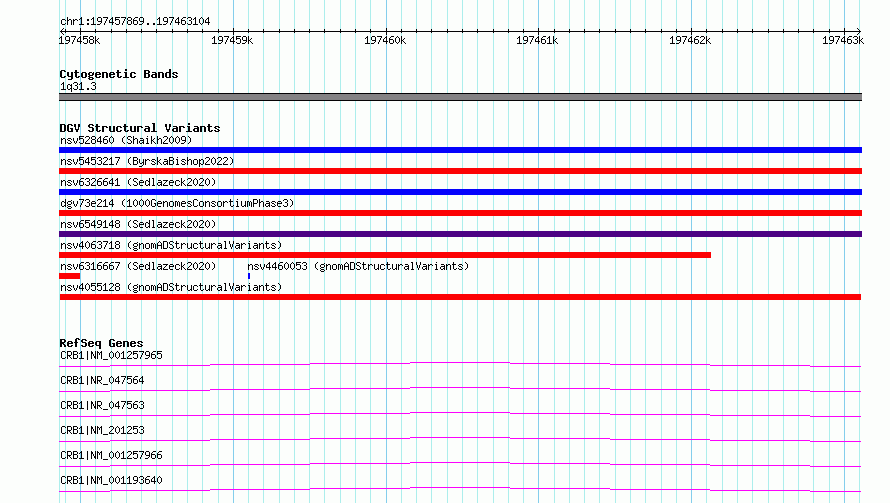
Task: Select the red bar under nsv4063718
Action: coord(385,255)
